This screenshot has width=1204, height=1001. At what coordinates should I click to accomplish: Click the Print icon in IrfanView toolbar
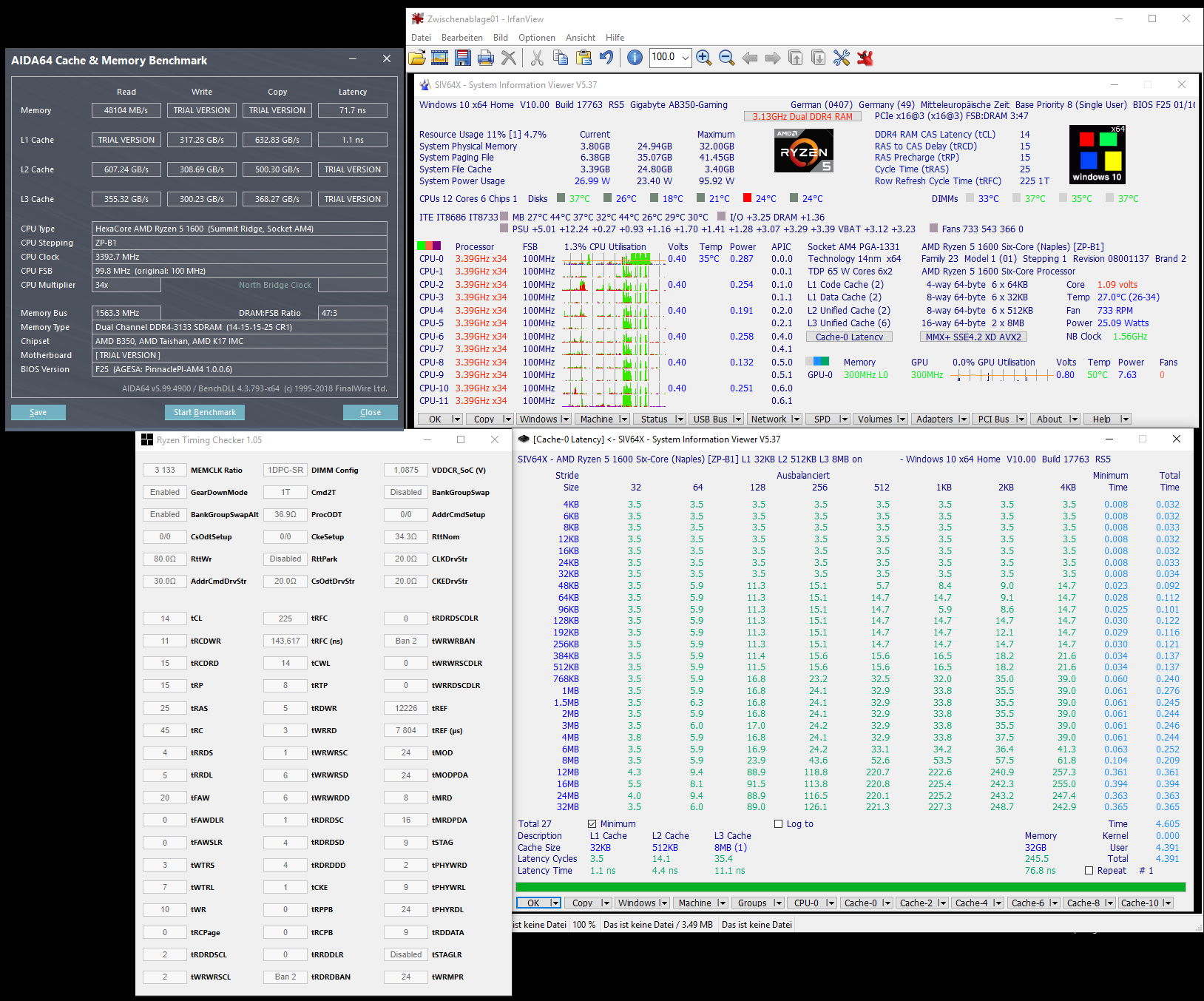pos(486,58)
